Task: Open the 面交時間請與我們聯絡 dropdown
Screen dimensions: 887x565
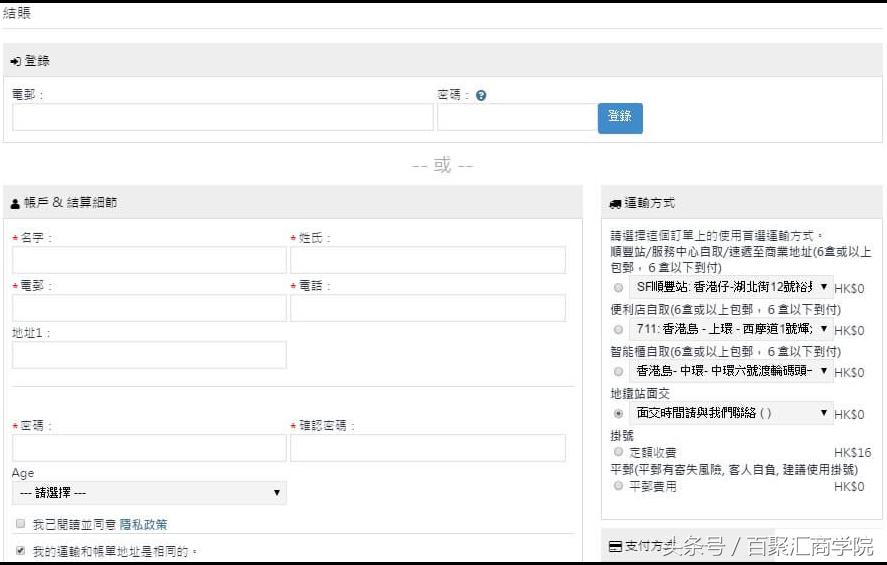Action: coord(731,413)
